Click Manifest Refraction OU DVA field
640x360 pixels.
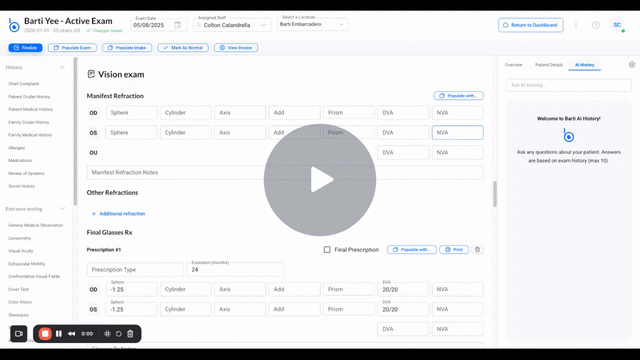coord(403,152)
